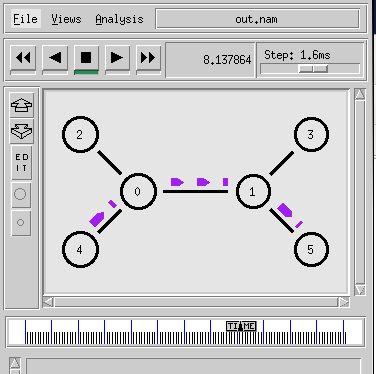Select node 5 in the topology
The height and width of the screenshot is (374, 376).
coord(311,249)
